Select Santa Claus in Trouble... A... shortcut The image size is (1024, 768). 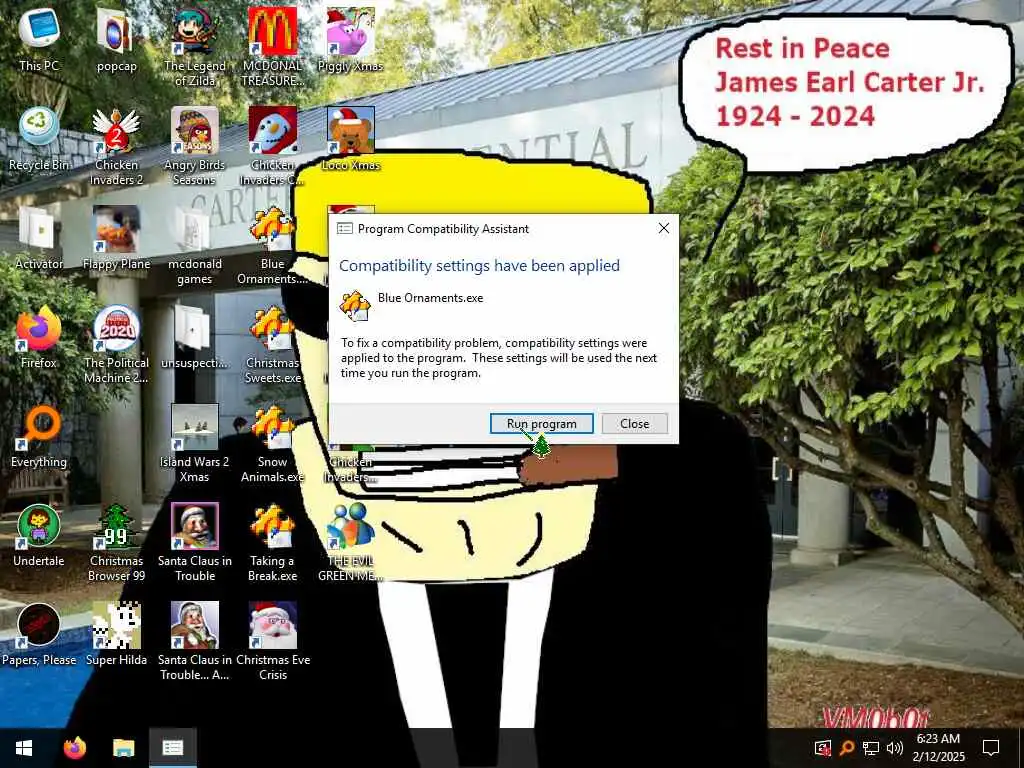[x=195, y=642]
